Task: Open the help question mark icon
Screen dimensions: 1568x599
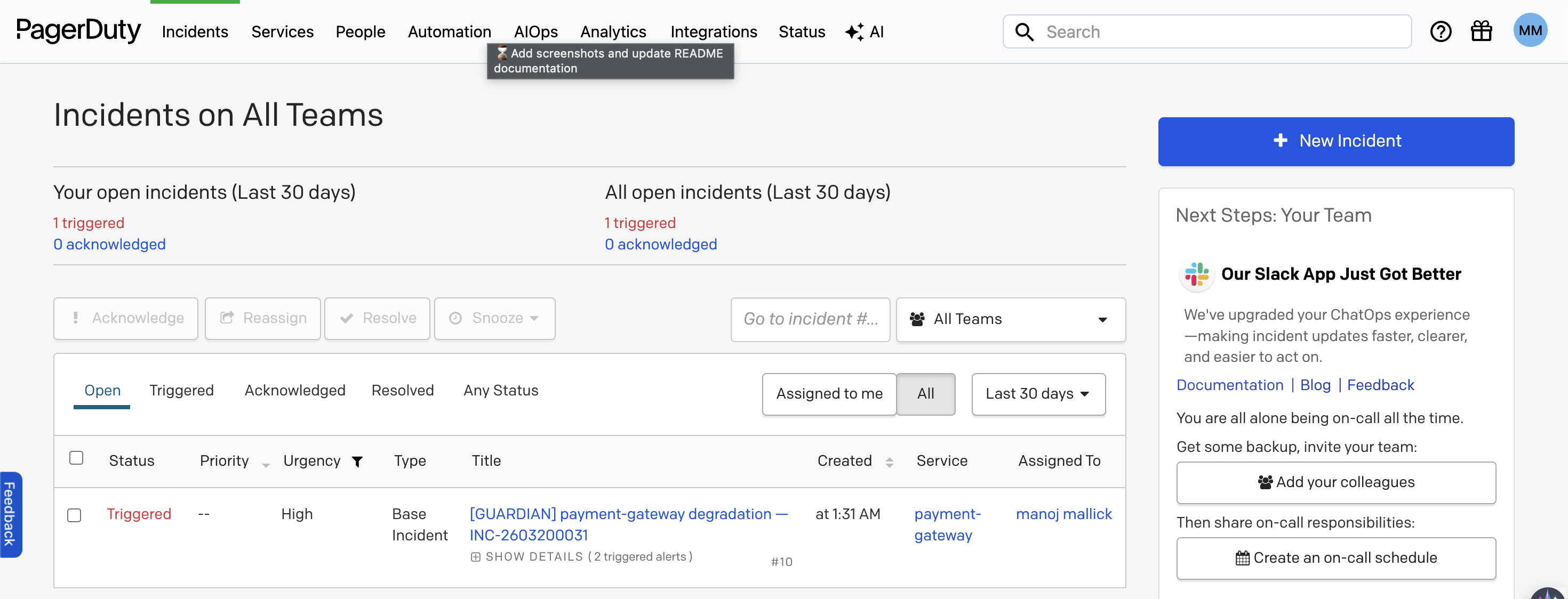Action: (1441, 31)
